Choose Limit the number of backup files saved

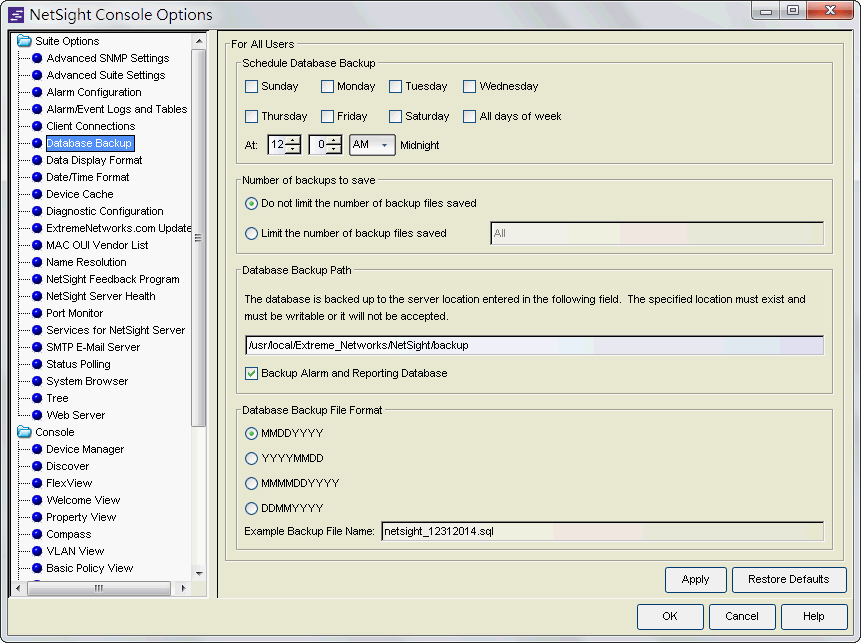pos(251,233)
